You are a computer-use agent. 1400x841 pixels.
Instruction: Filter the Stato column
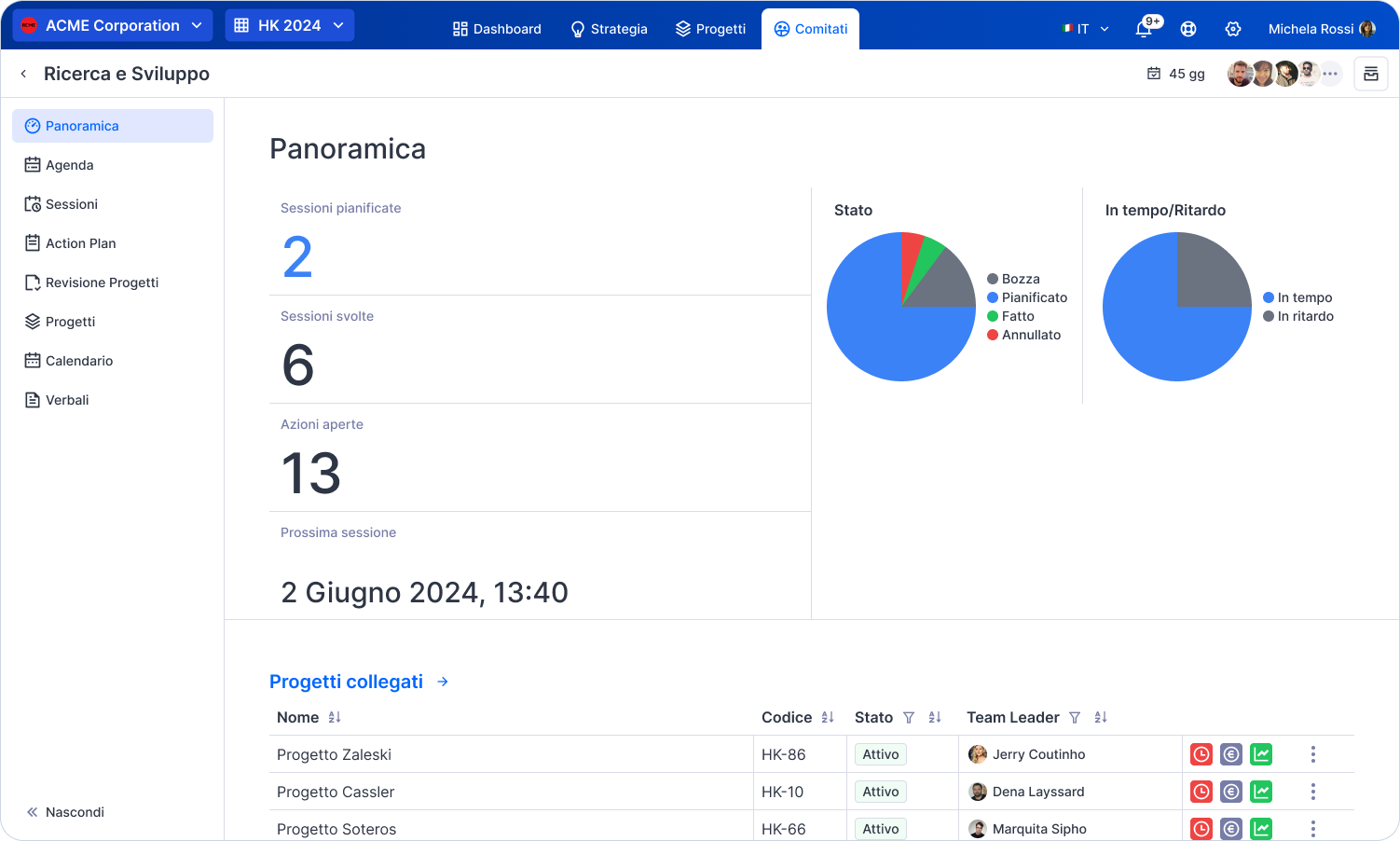[909, 717]
